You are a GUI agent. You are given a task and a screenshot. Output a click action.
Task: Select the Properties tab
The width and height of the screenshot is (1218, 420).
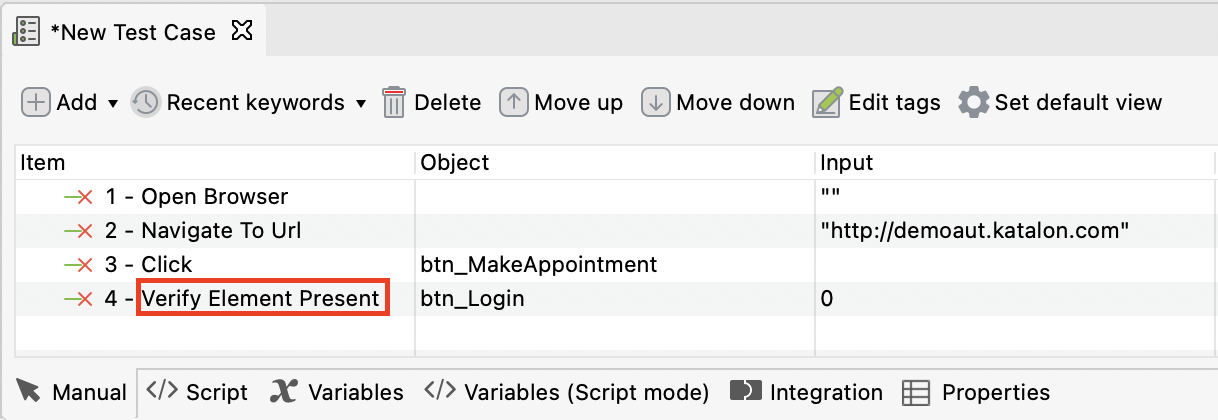[976, 392]
